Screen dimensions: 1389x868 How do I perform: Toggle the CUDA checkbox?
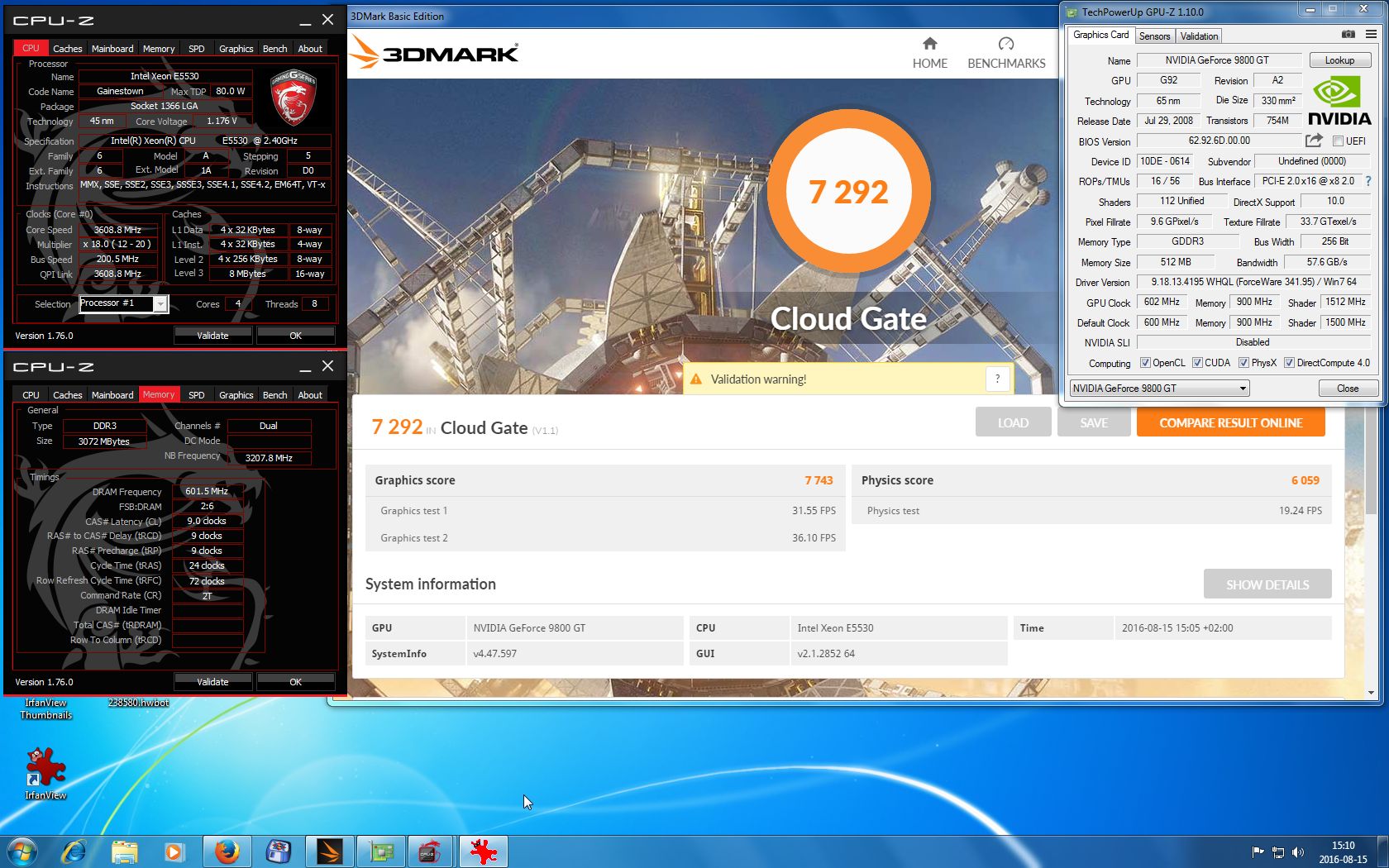pos(1197,363)
